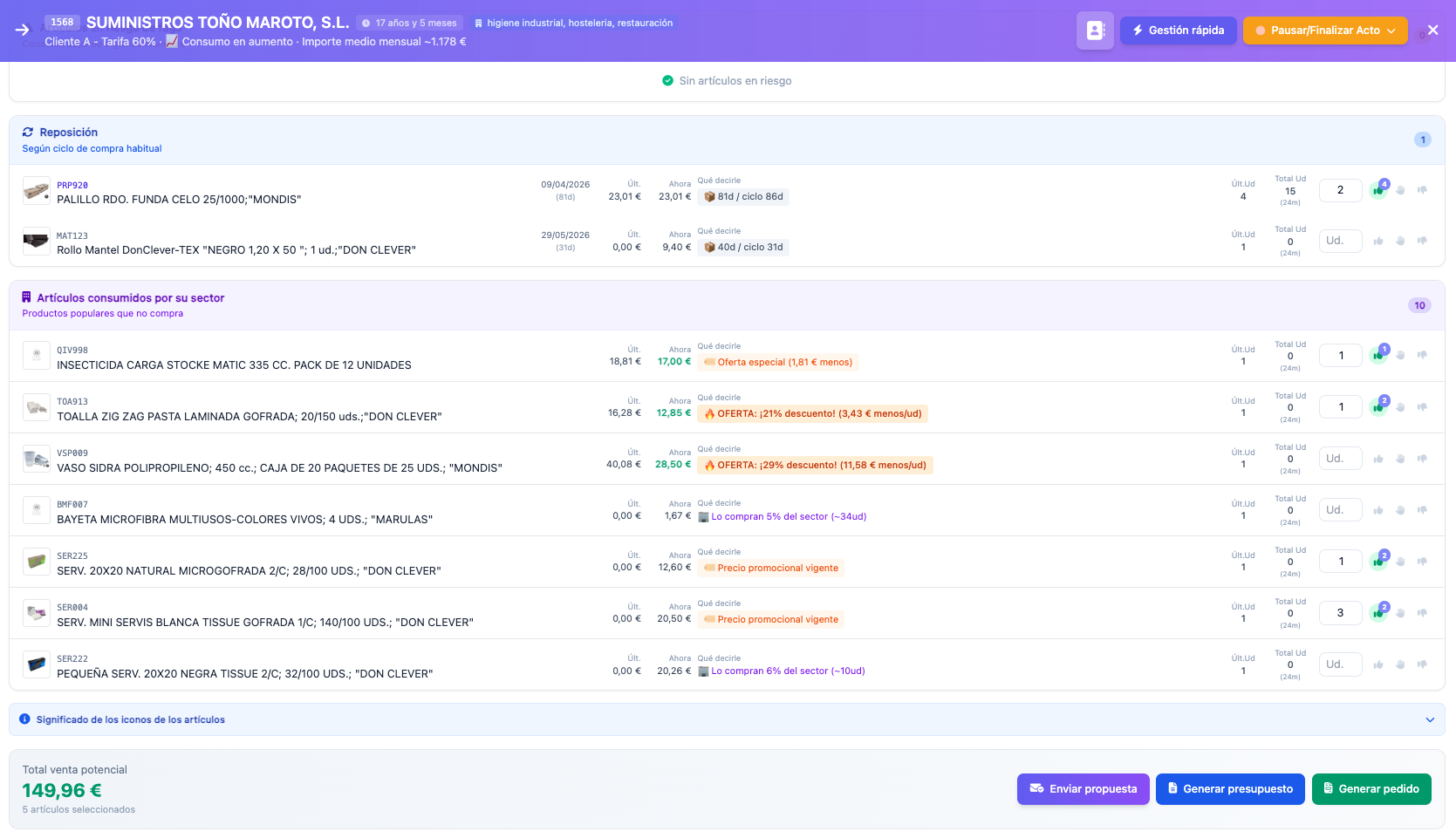This screenshot has width=1456, height=838.
Task: Edit quantity field for TOALLA ZIG ZAG PASTA
Action: pos(1341,407)
